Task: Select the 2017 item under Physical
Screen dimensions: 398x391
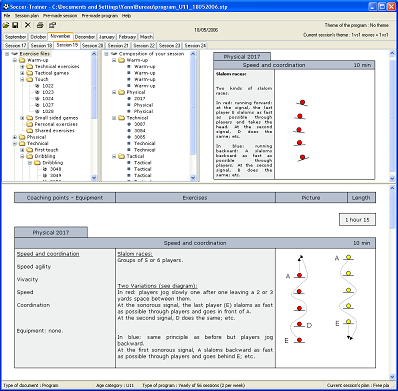Action: (x=140, y=98)
